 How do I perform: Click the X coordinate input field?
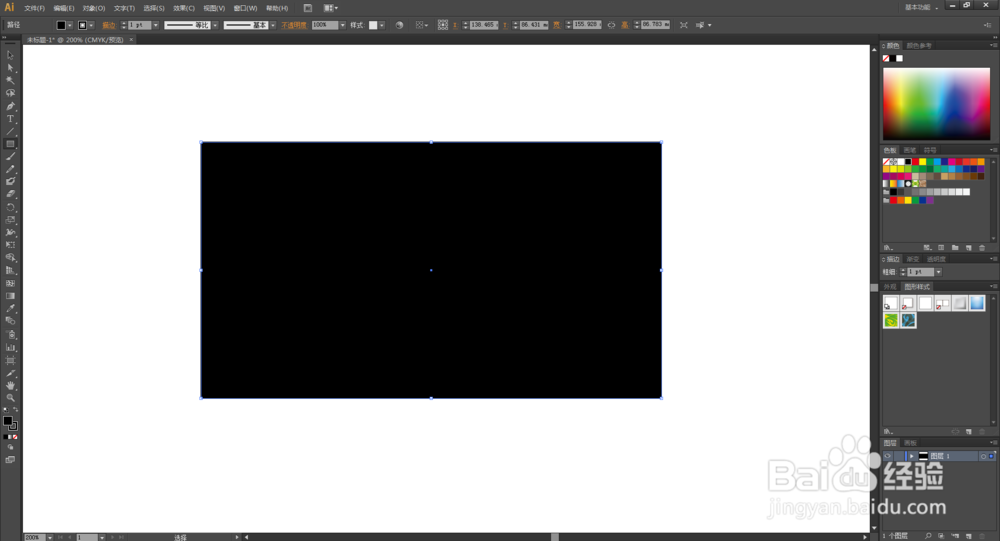[483, 25]
